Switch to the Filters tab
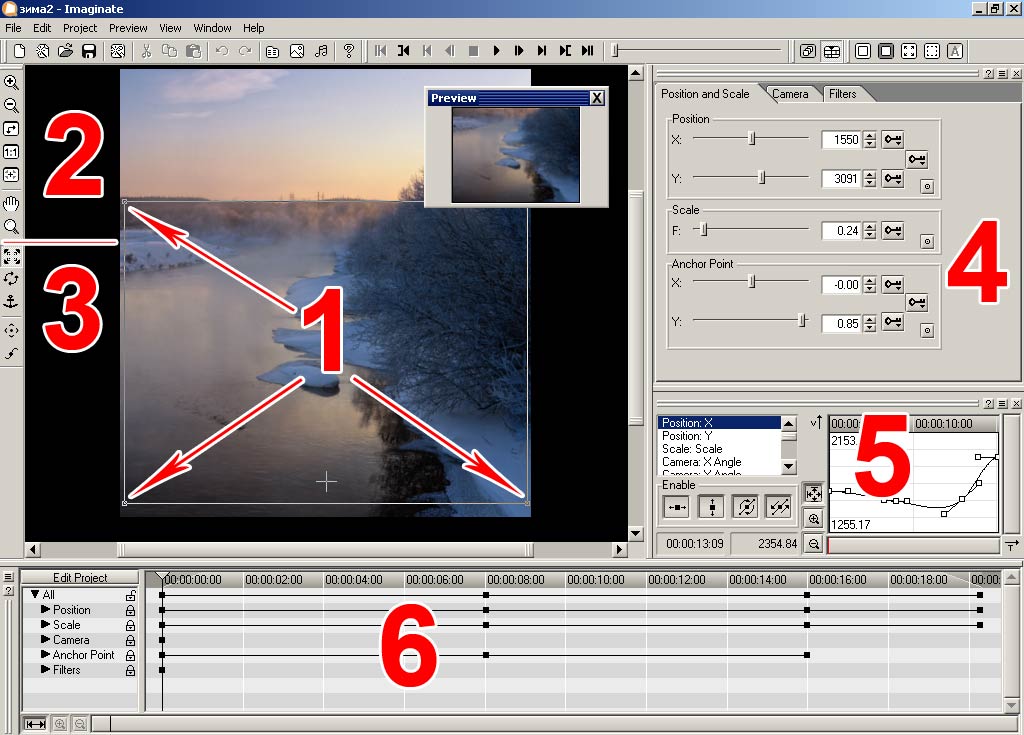 pos(842,94)
